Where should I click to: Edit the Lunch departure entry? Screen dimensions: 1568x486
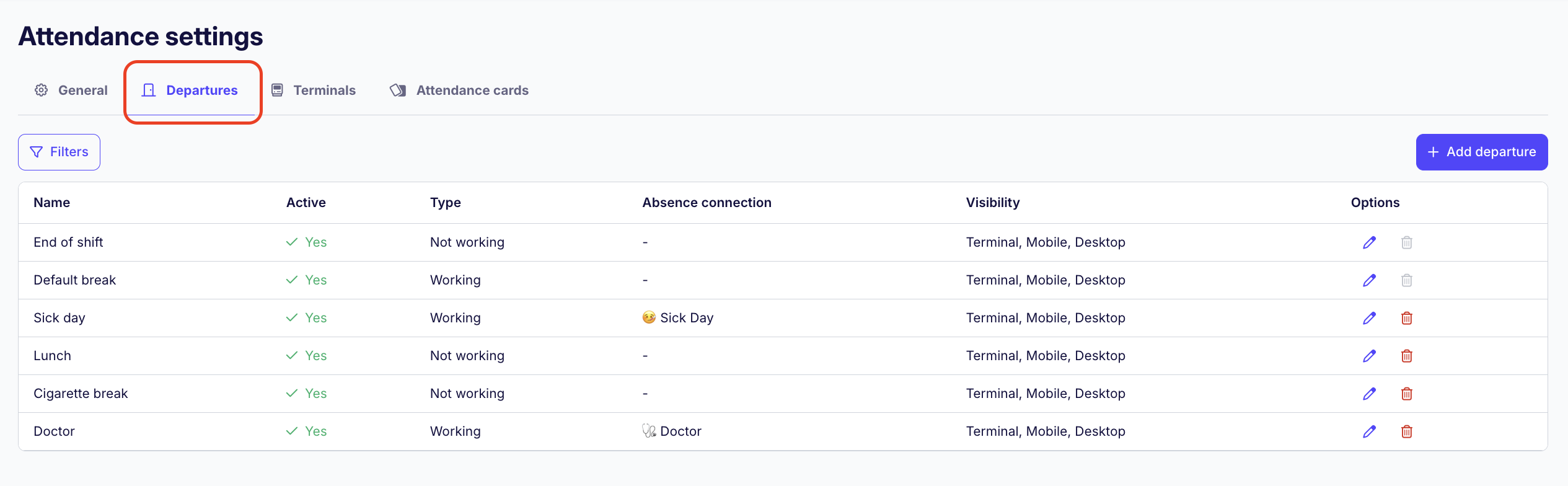pyautogui.click(x=1369, y=356)
